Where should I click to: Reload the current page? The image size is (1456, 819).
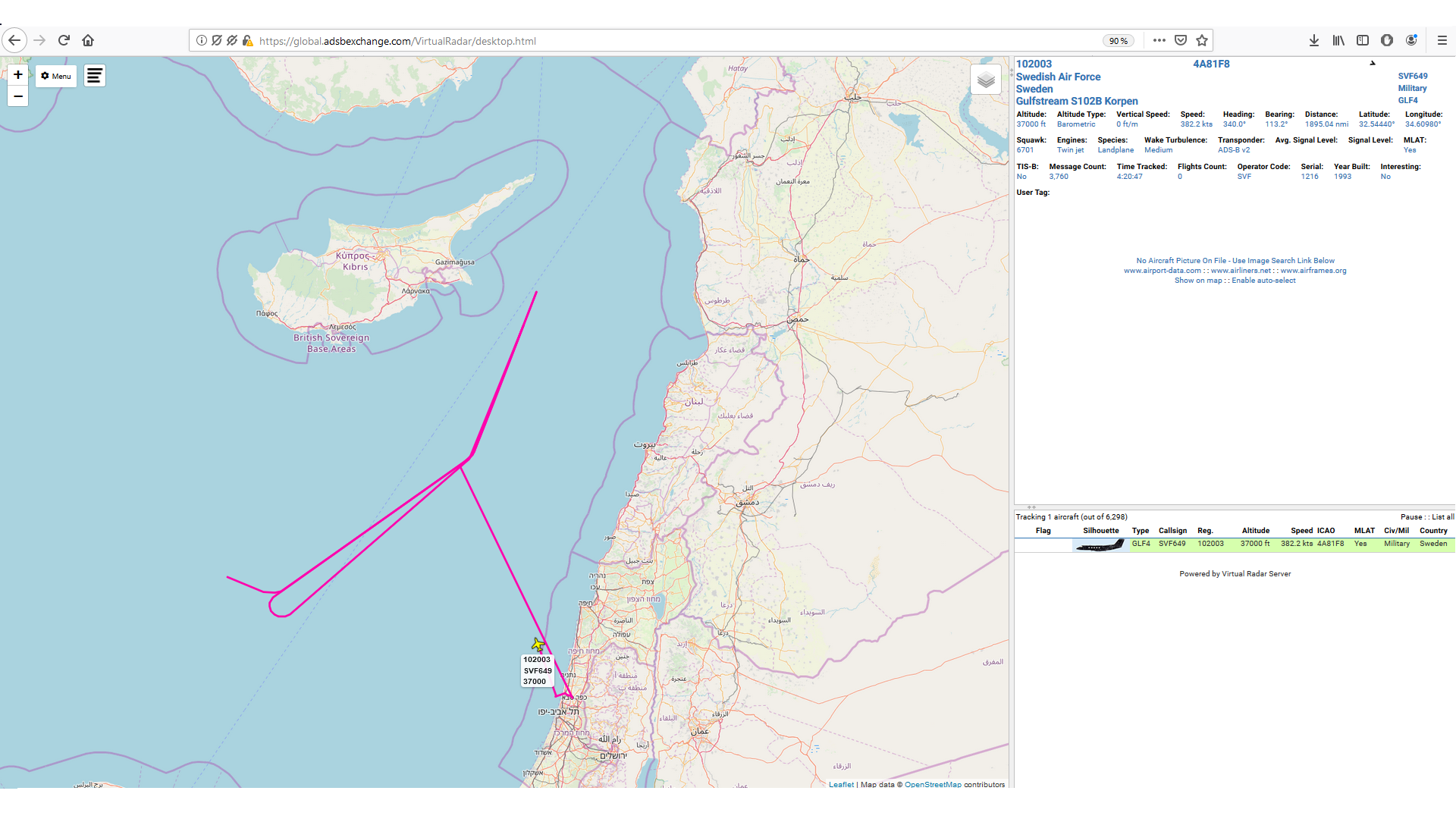pyautogui.click(x=64, y=40)
